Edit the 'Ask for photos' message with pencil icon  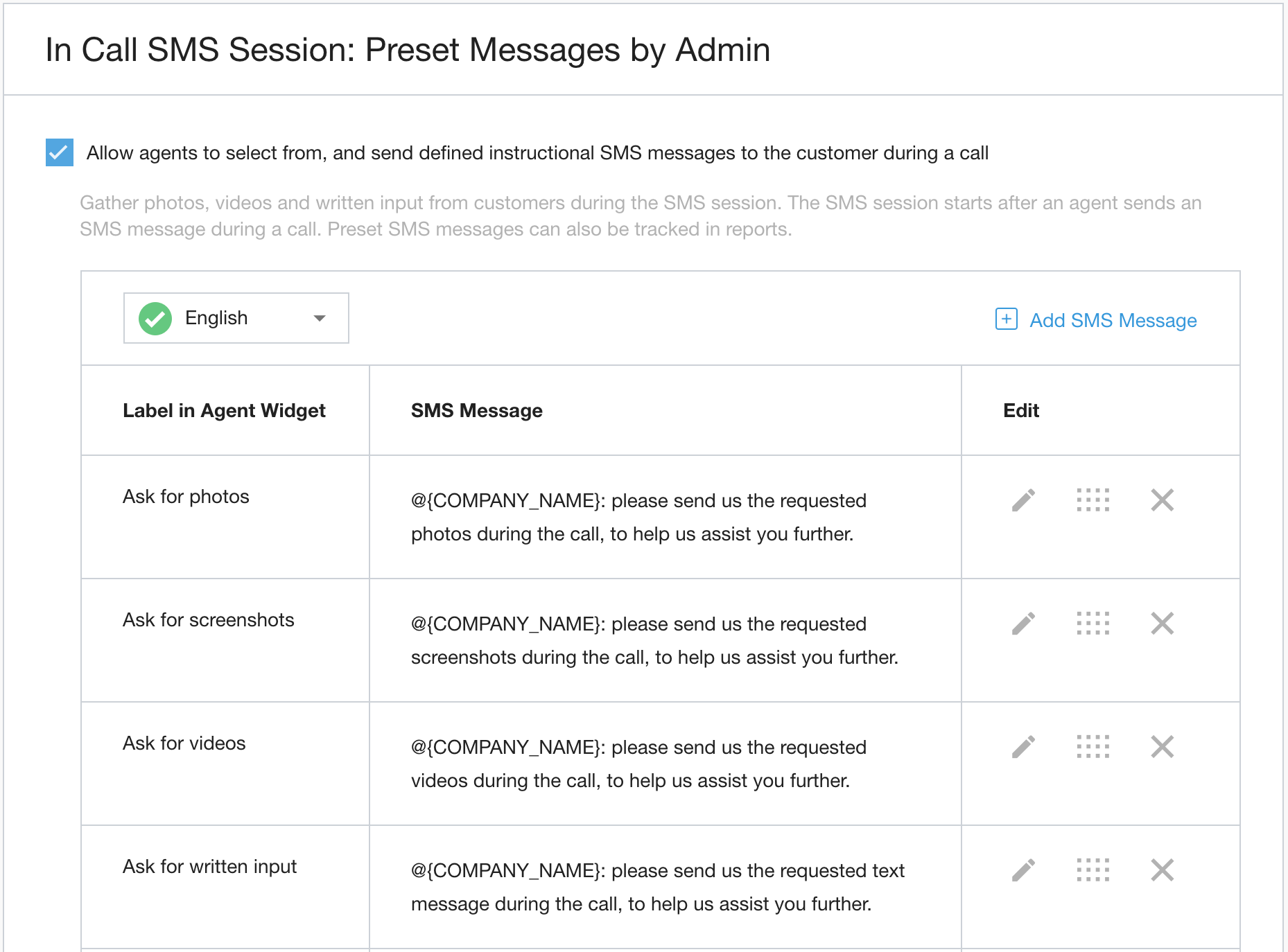[1023, 500]
